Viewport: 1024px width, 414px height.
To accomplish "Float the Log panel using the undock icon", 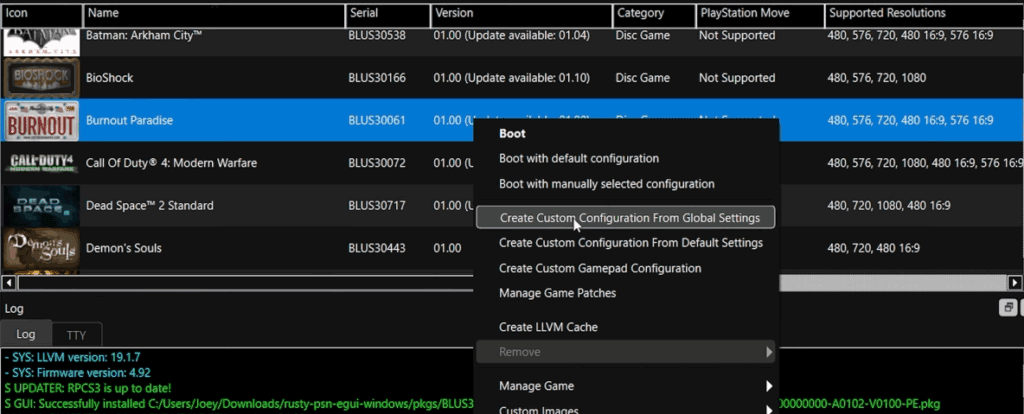I will click(x=1008, y=308).
